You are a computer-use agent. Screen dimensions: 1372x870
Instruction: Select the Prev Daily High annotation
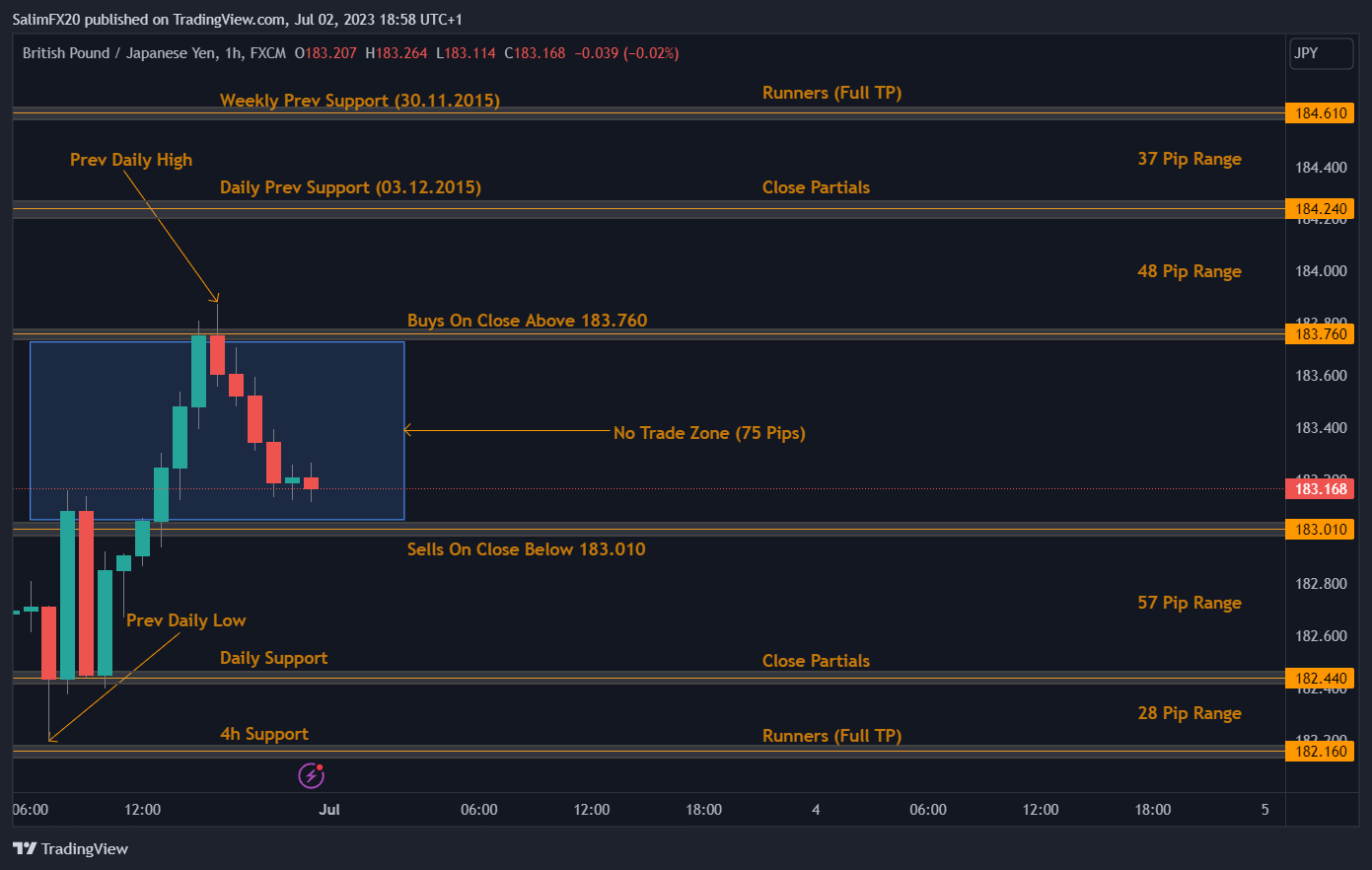point(131,160)
